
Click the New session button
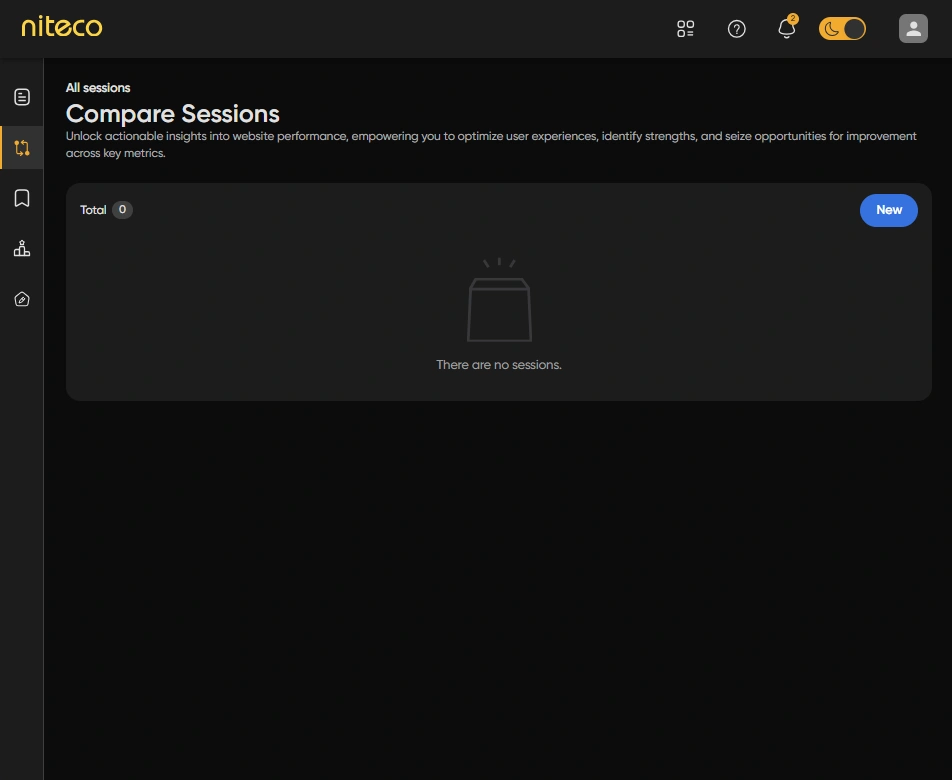888,210
